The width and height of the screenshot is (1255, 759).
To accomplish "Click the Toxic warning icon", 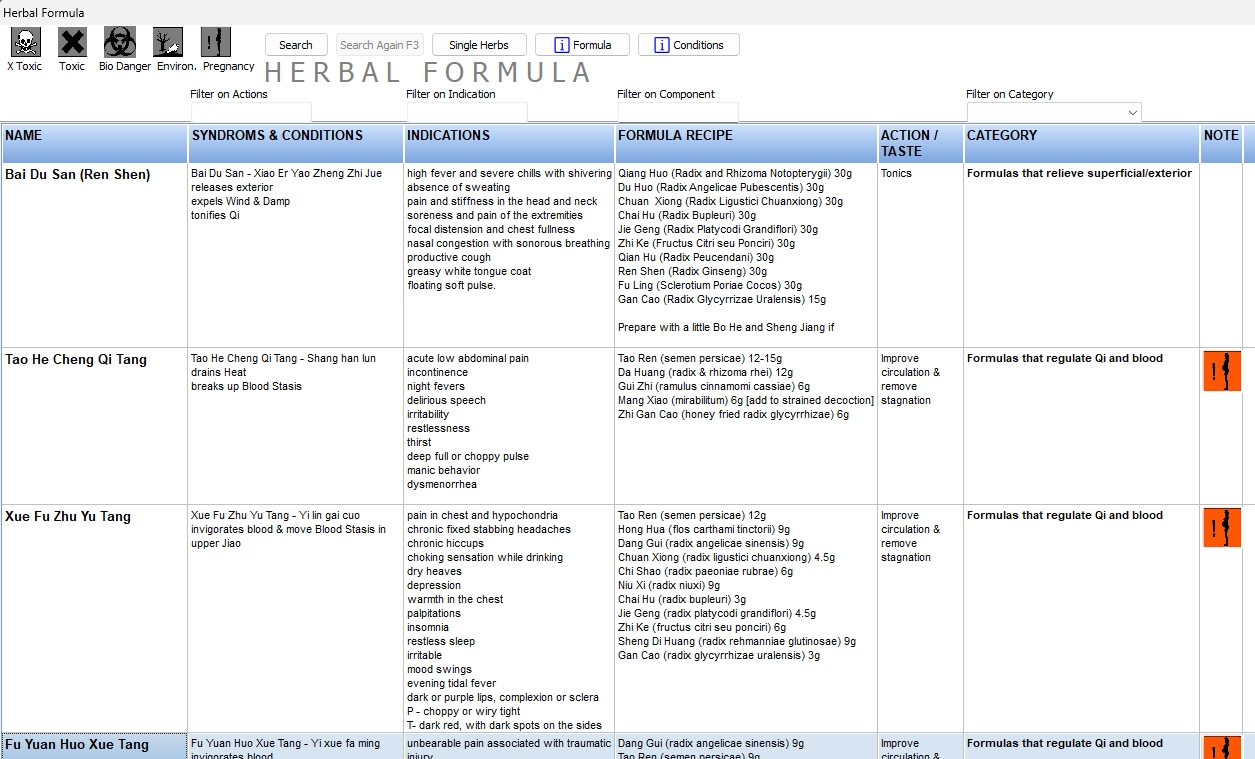I will click(71, 40).
